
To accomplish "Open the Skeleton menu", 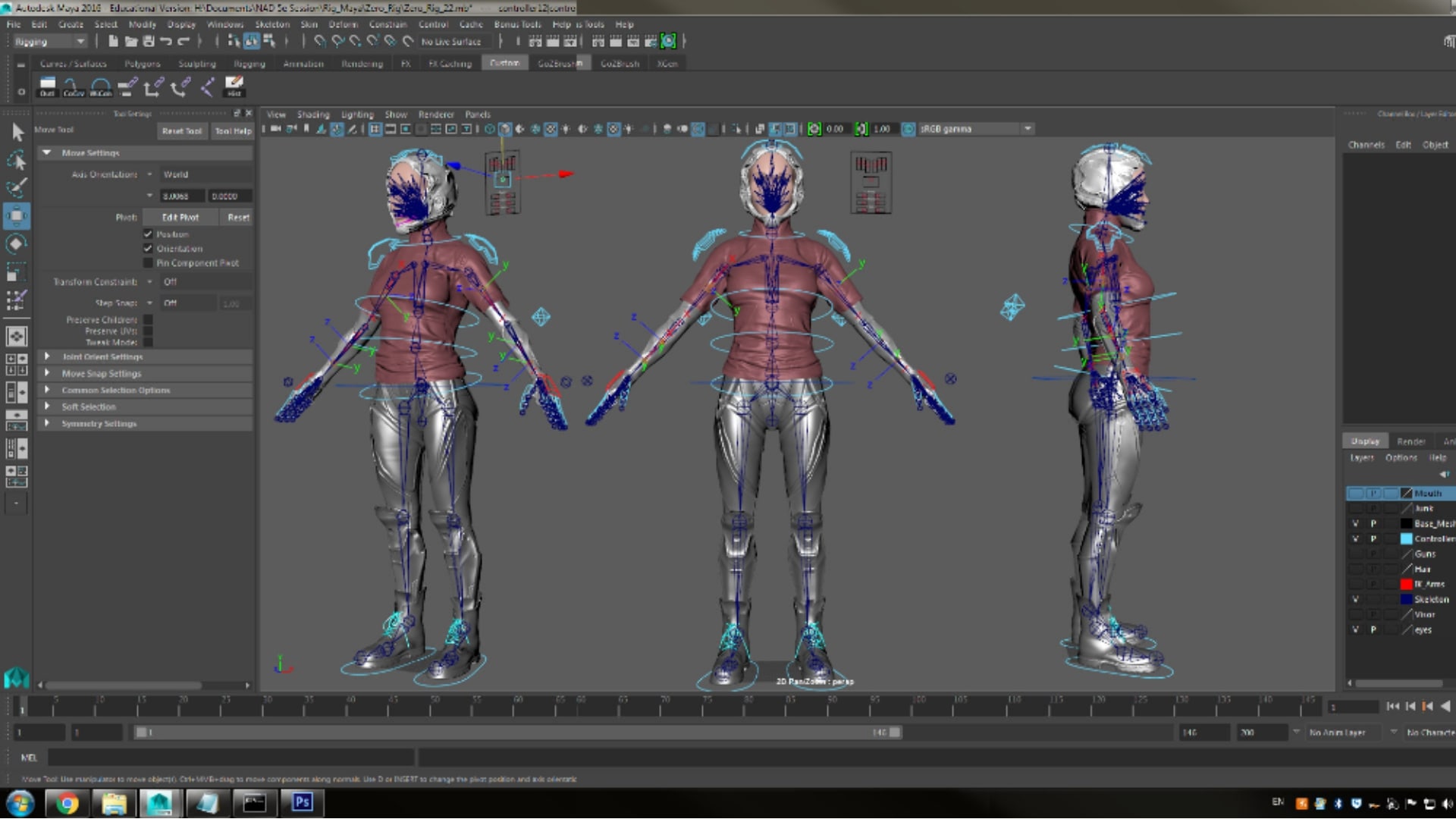I will pyautogui.click(x=271, y=24).
